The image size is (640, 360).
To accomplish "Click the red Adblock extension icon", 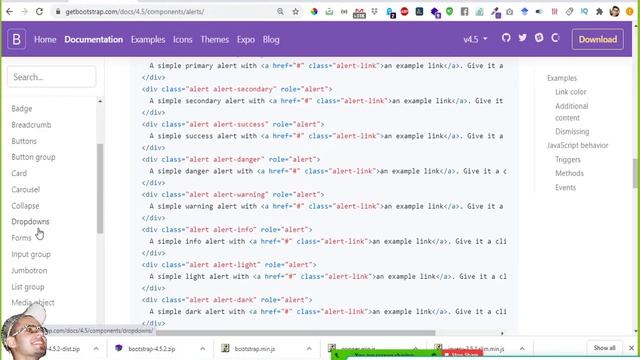I will (x=404, y=11).
